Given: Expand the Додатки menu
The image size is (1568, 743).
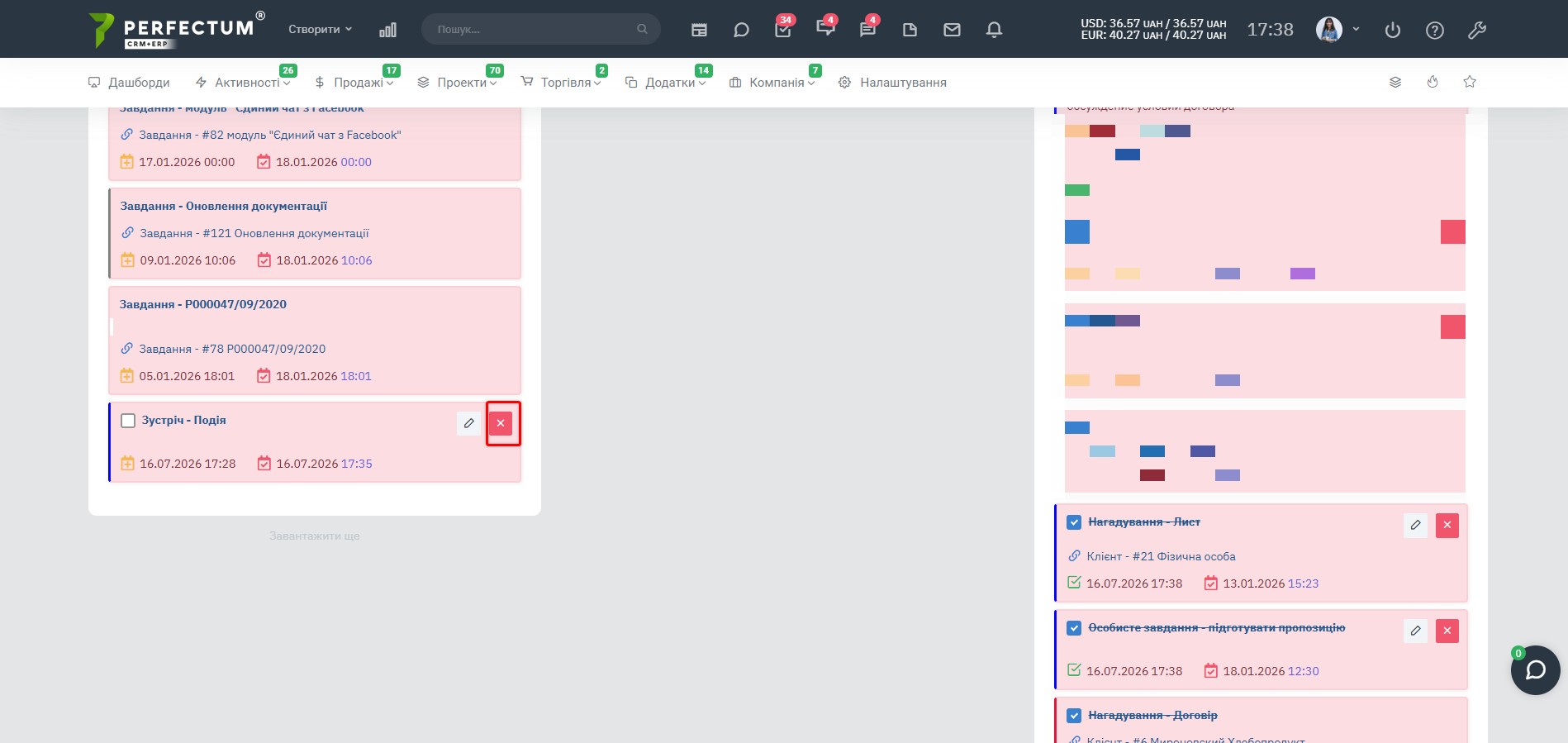Looking at the screenshot, I should [x=665, y=83].
